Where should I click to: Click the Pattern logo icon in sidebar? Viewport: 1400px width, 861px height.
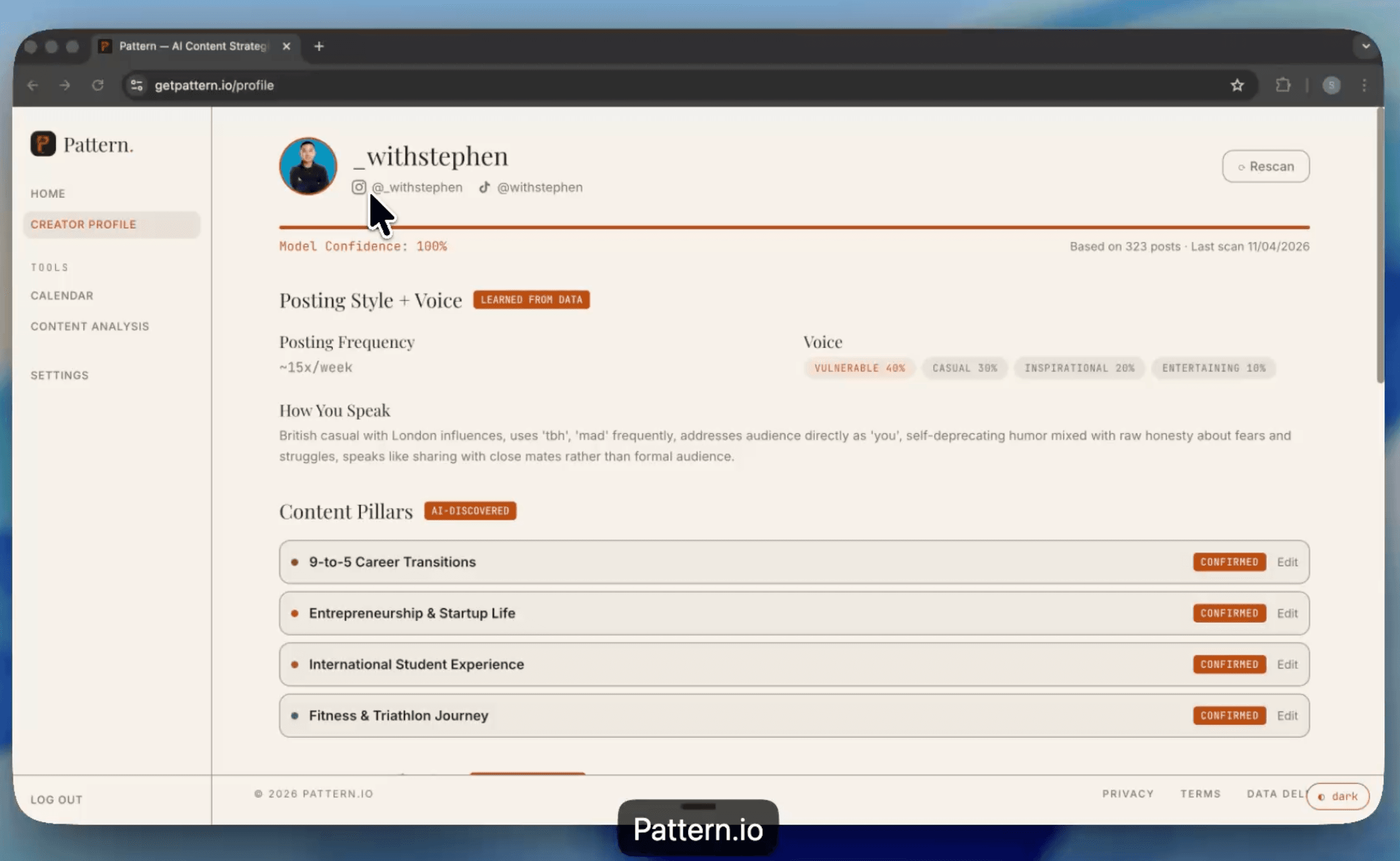pyautogui.click(x=43, y=143)
